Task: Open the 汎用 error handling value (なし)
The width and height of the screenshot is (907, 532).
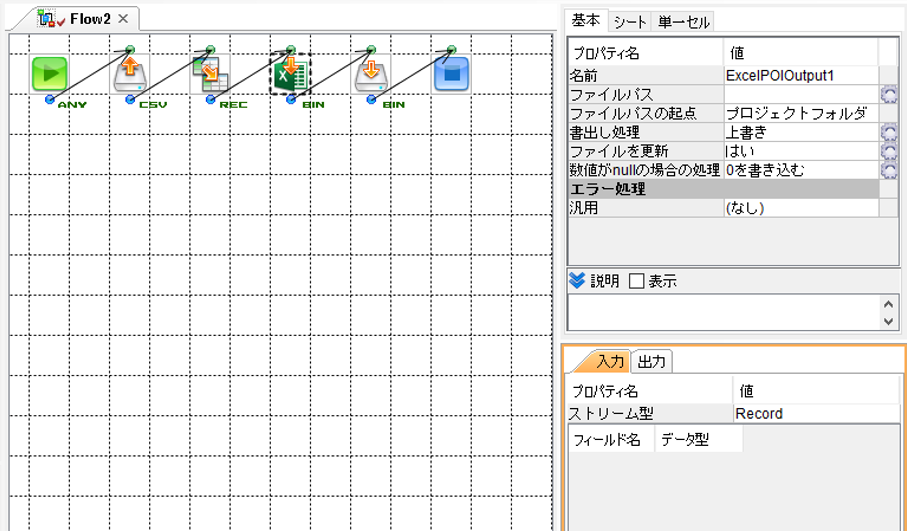Action: pyautogui.click(x=801, y=208)
